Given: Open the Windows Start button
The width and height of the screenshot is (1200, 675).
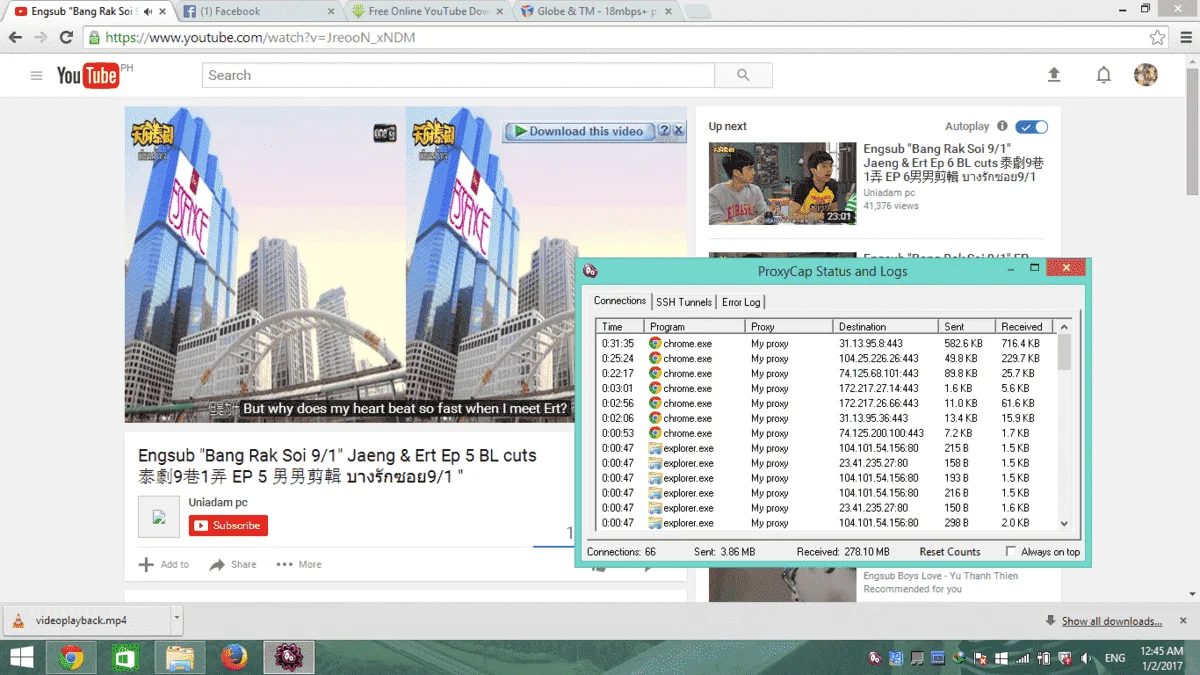Looking at the screenshot, I should [x=21, y=657].
